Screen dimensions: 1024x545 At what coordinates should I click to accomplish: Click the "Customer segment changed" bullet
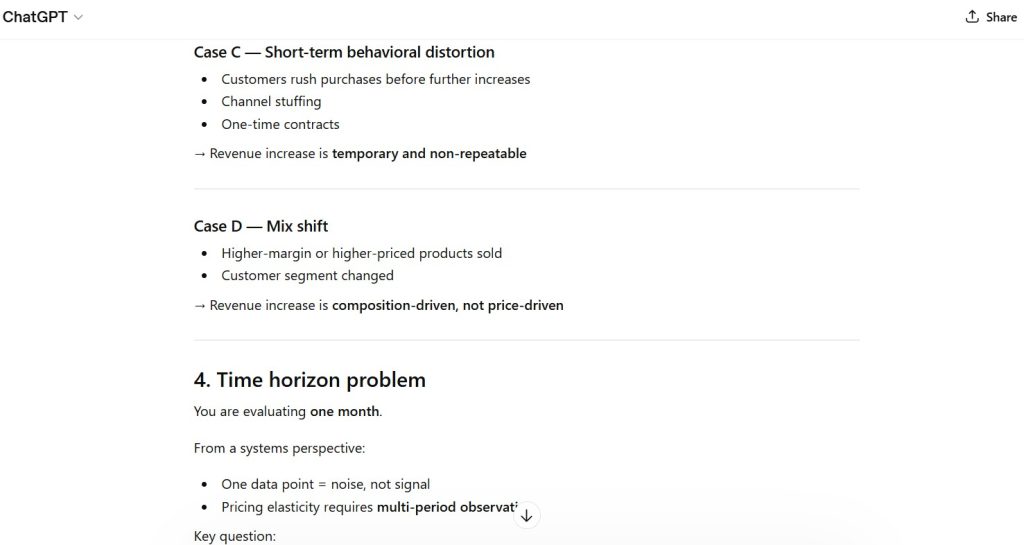coord(307,275)
